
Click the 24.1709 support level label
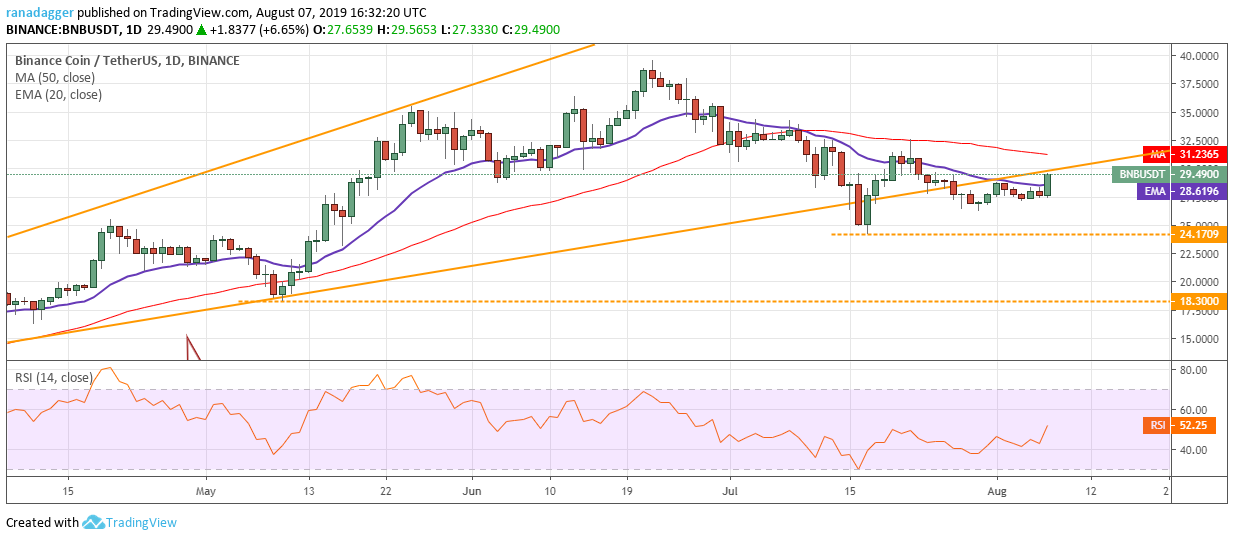1199,234
